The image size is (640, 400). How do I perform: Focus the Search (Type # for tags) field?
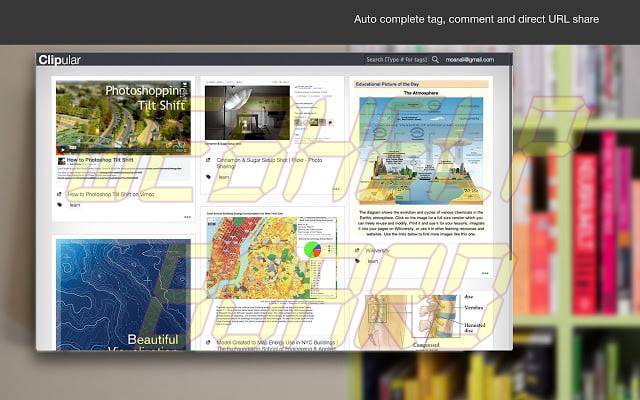(397, 60)
